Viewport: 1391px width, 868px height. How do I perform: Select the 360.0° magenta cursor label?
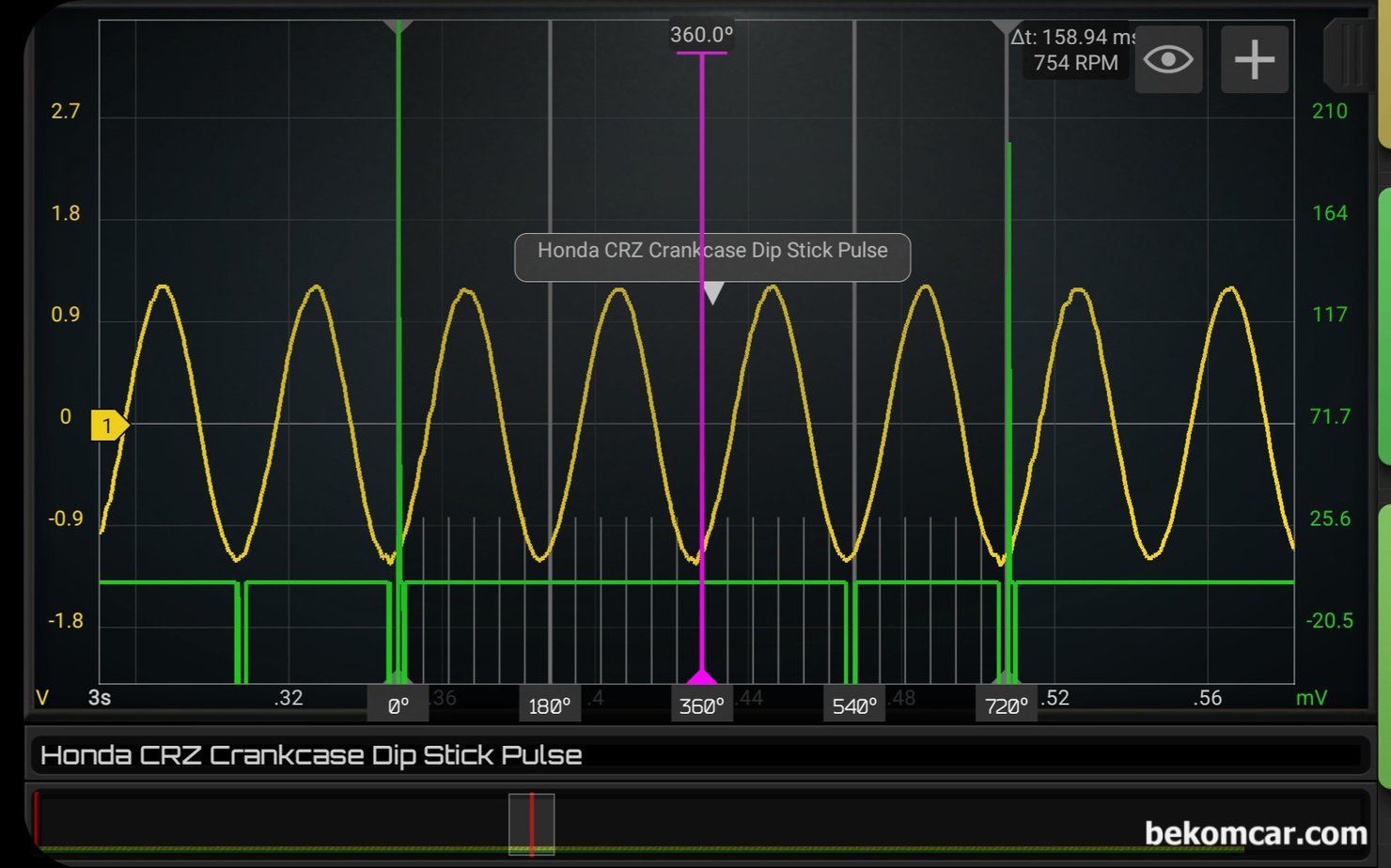click(701, 36)
